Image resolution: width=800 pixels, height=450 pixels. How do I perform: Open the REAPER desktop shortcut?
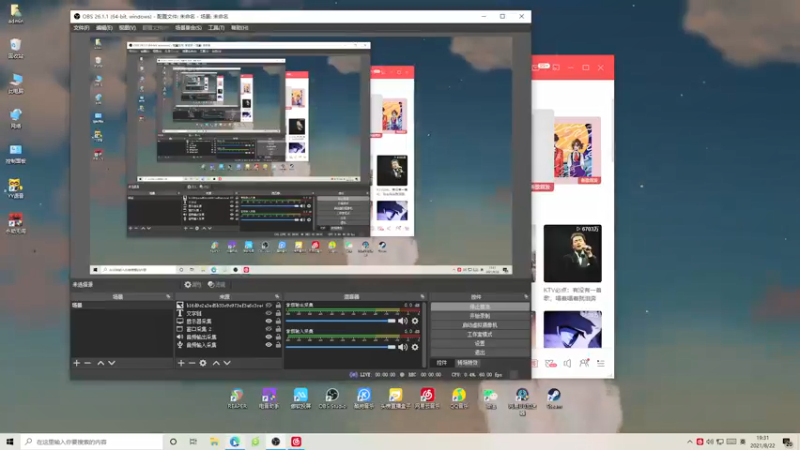coord(237,398)
